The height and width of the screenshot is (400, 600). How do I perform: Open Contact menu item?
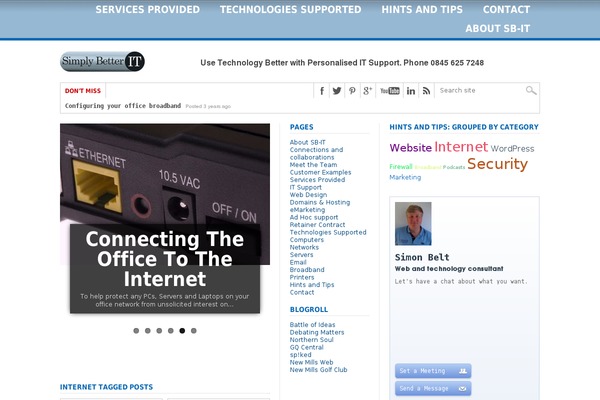click(x=506, y=10)
